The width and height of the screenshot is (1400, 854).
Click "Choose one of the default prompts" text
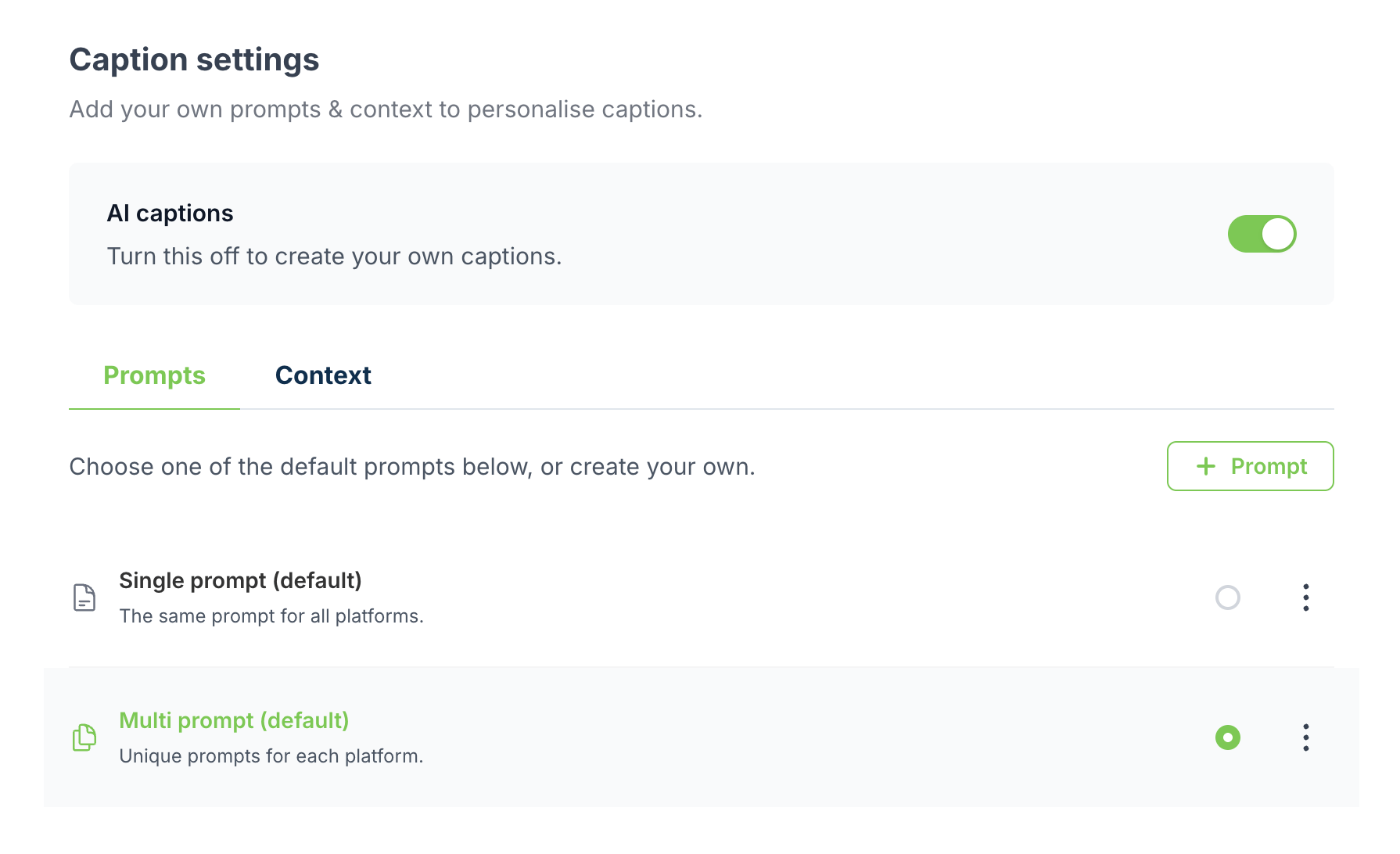412,467
